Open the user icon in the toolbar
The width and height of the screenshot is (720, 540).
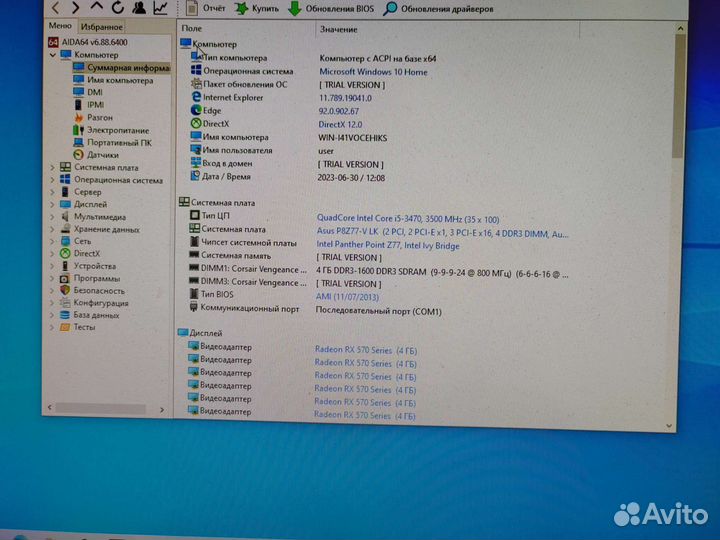pos(139,7)
